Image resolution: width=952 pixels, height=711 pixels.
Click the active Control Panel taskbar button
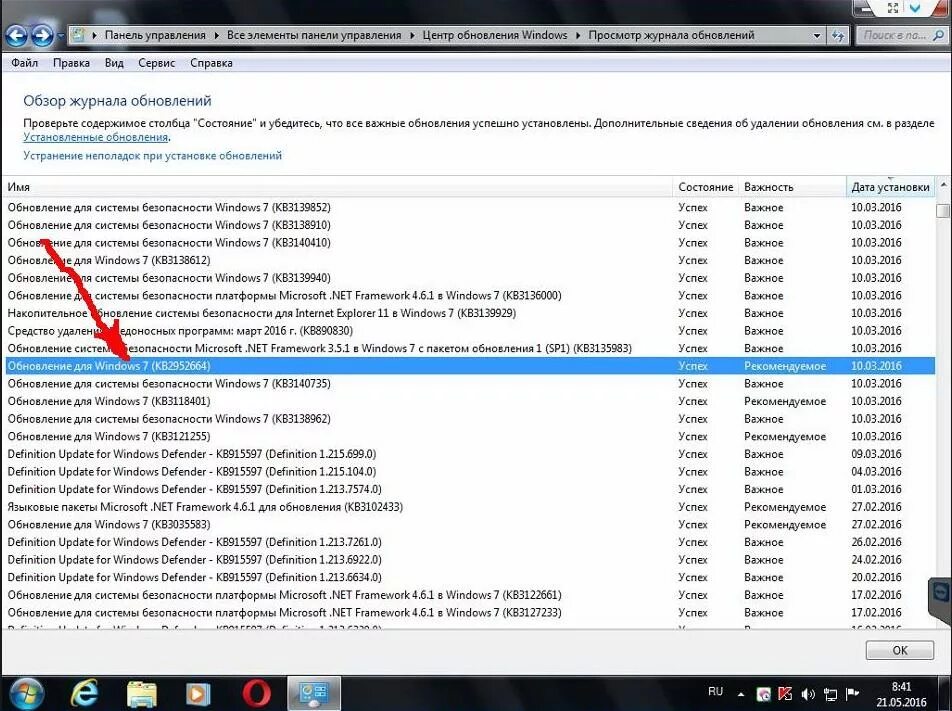pos(314,693)
